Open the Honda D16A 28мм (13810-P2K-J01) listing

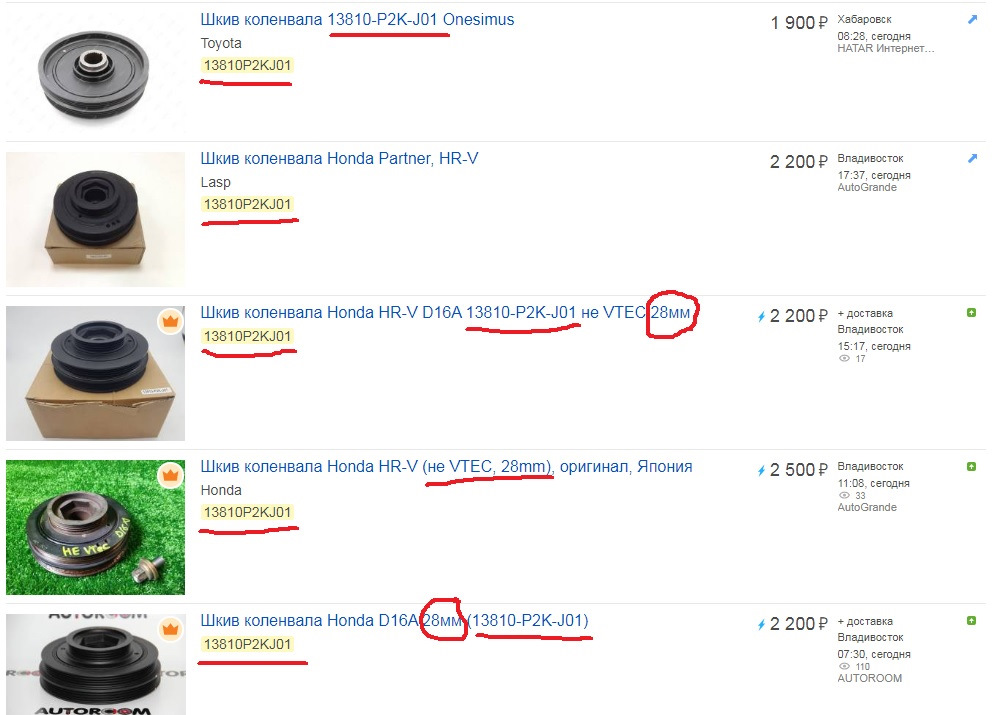(394, 621)
